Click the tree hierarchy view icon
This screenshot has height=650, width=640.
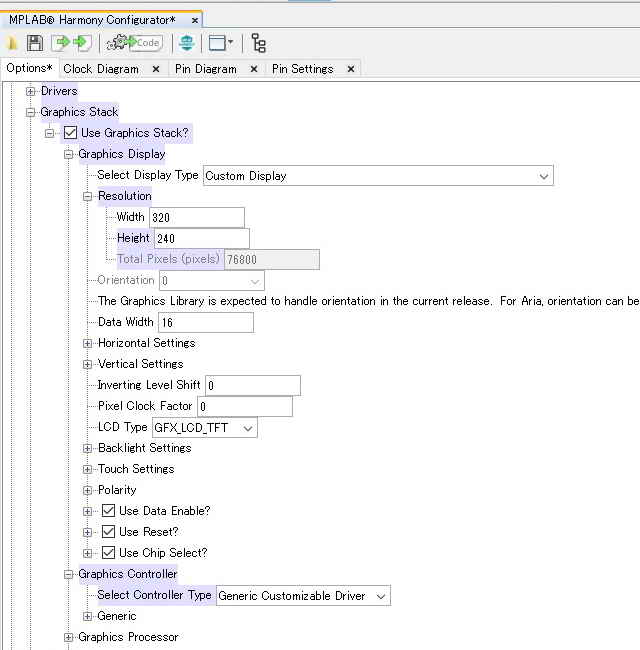tap(259, 43)
